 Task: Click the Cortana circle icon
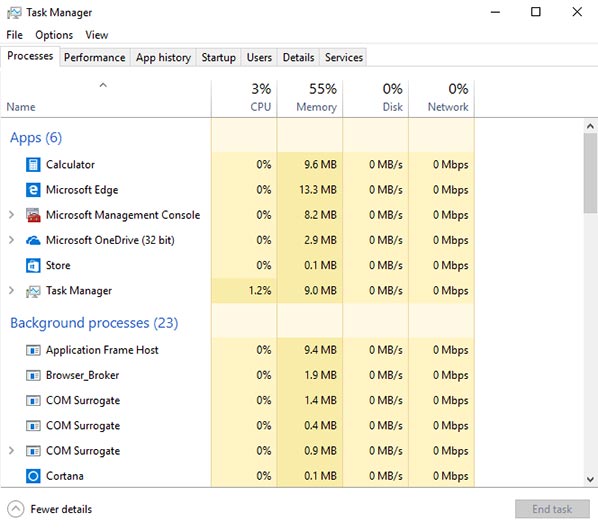33,476
